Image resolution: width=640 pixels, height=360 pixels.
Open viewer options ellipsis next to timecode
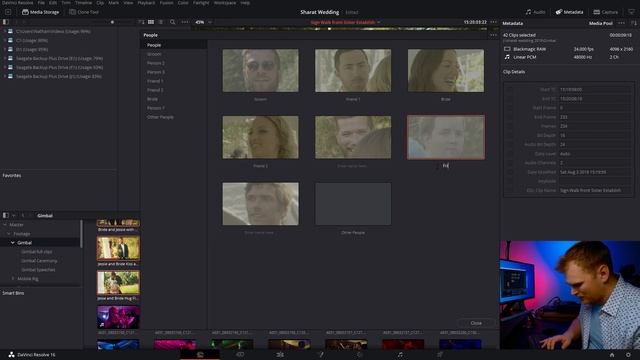point(494,22)
